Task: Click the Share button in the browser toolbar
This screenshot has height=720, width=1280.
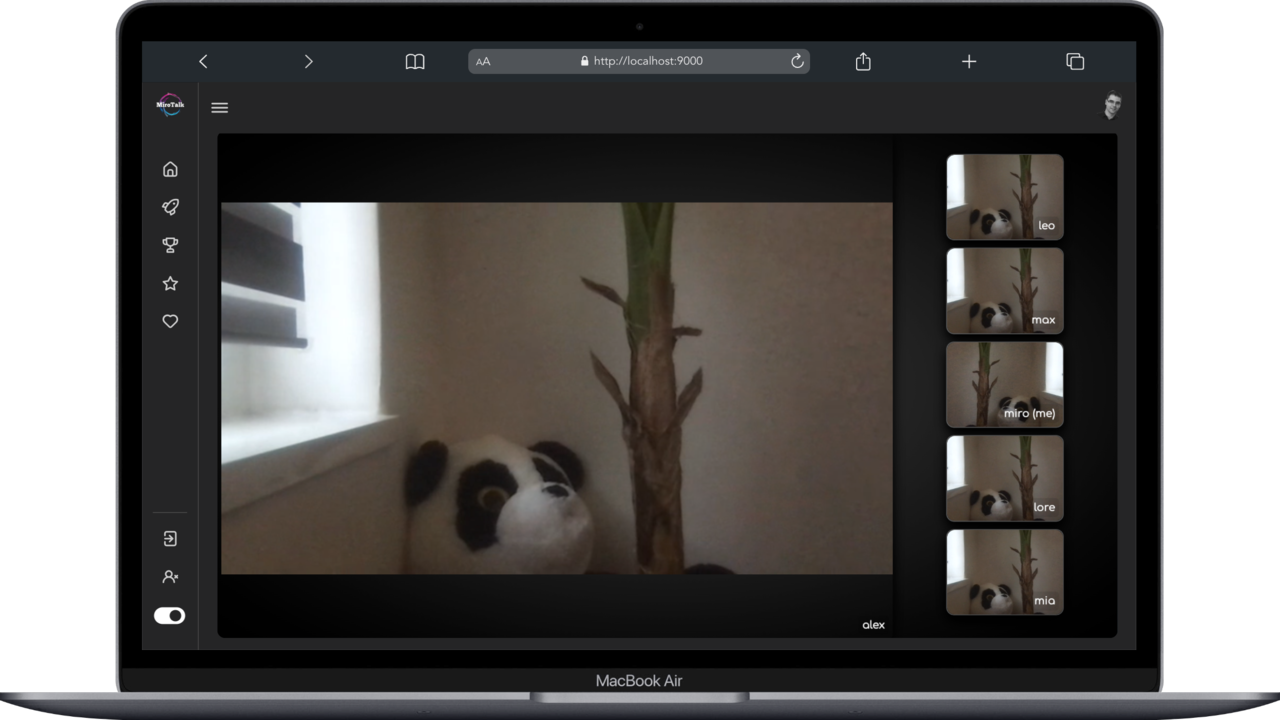Action: [x=862, y=61]
